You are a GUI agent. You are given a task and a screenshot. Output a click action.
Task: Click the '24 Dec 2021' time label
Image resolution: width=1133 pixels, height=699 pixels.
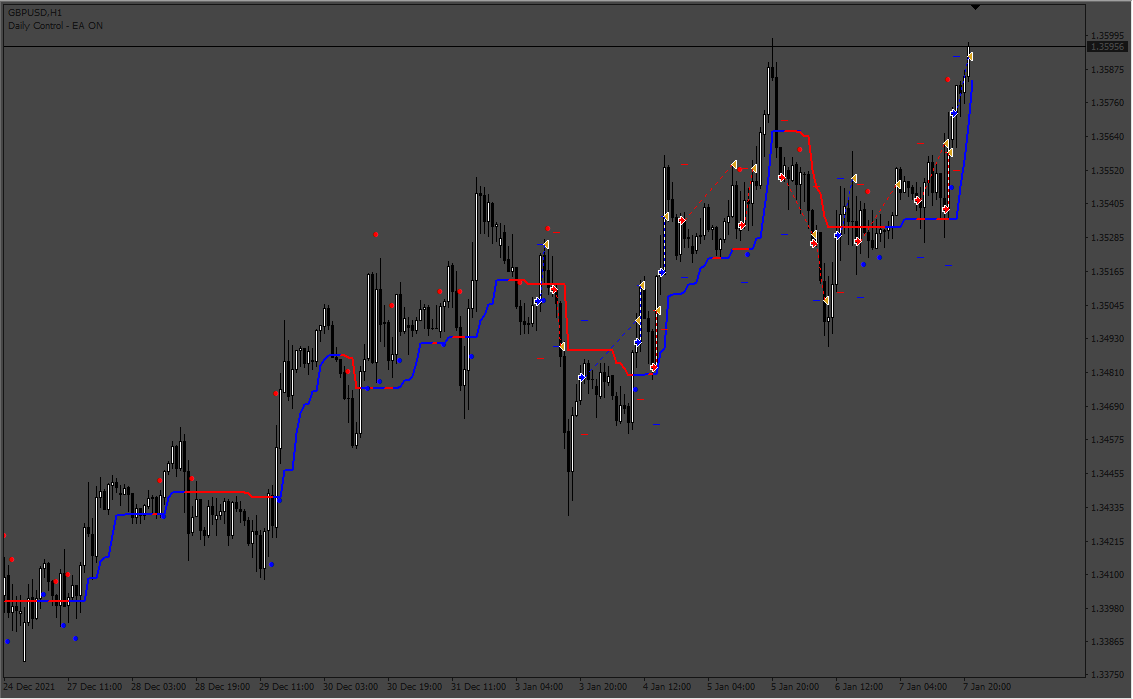click(29, 687)
